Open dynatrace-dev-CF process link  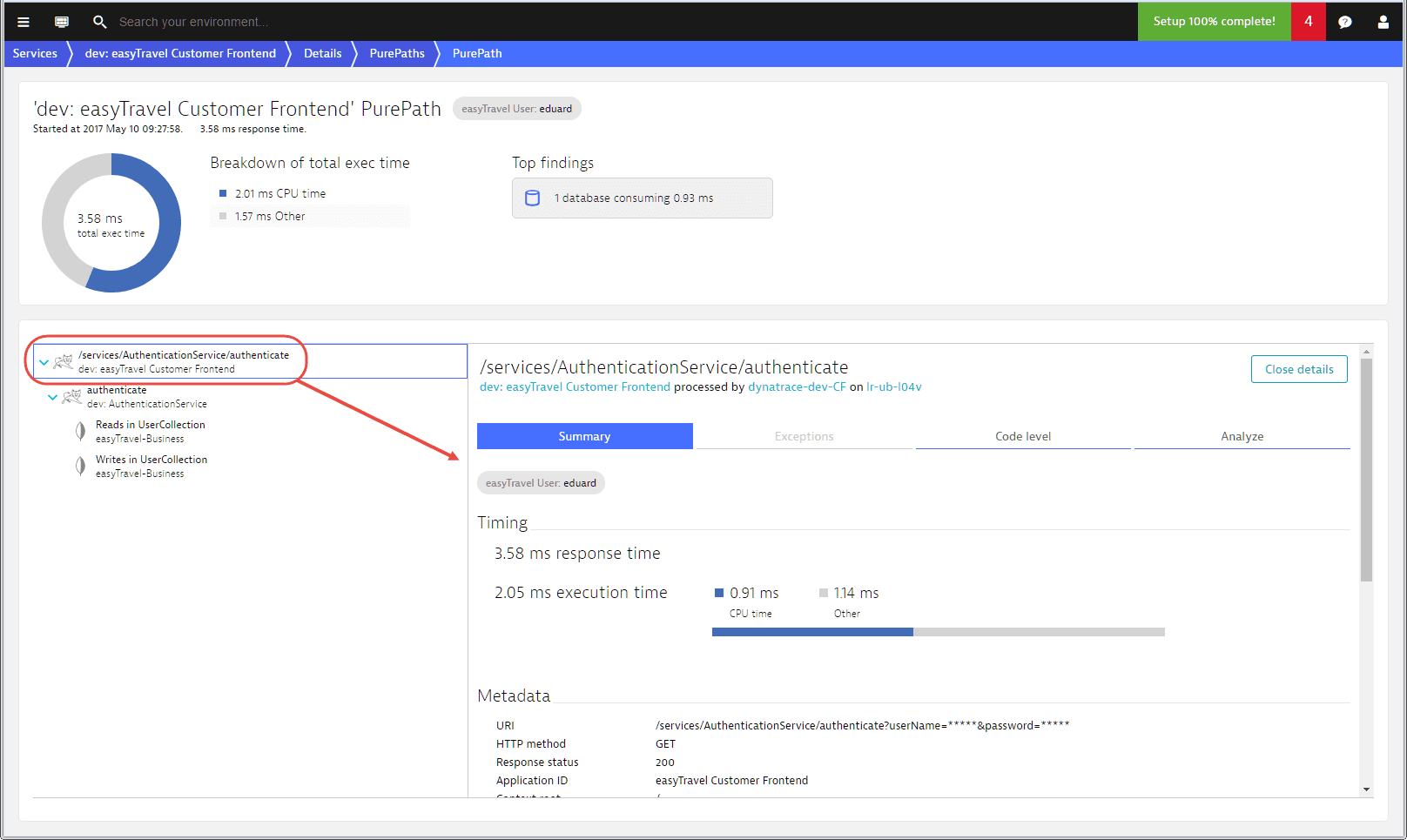[x=797, y=387]
